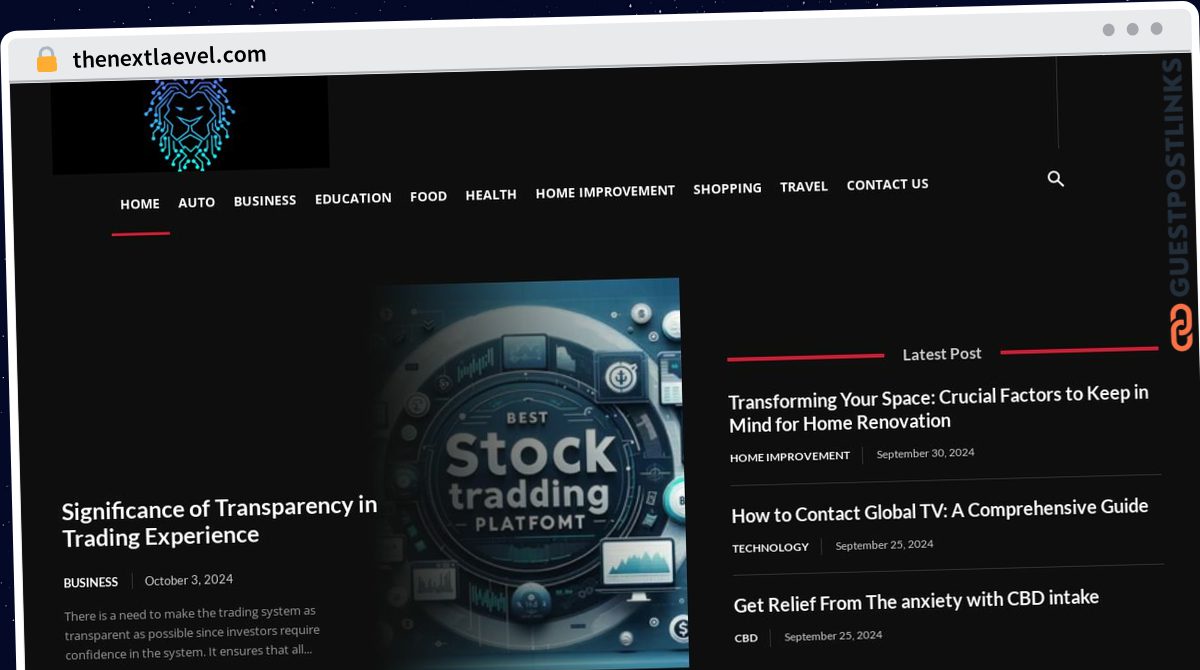Open the CBD anxiety relief post
Screen dimensions: 1200x670
[916, 601]
